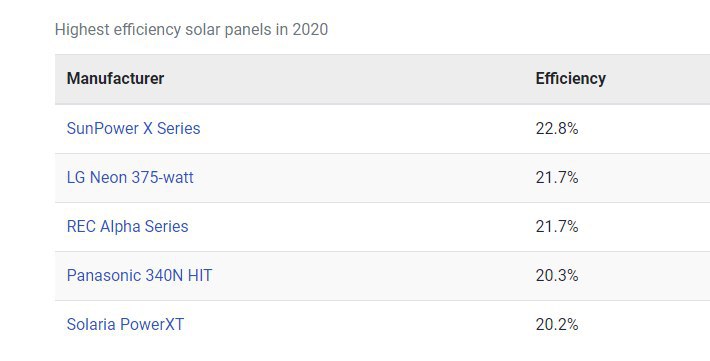
Task: Click the Manufacturer column header
Action: 115,78
